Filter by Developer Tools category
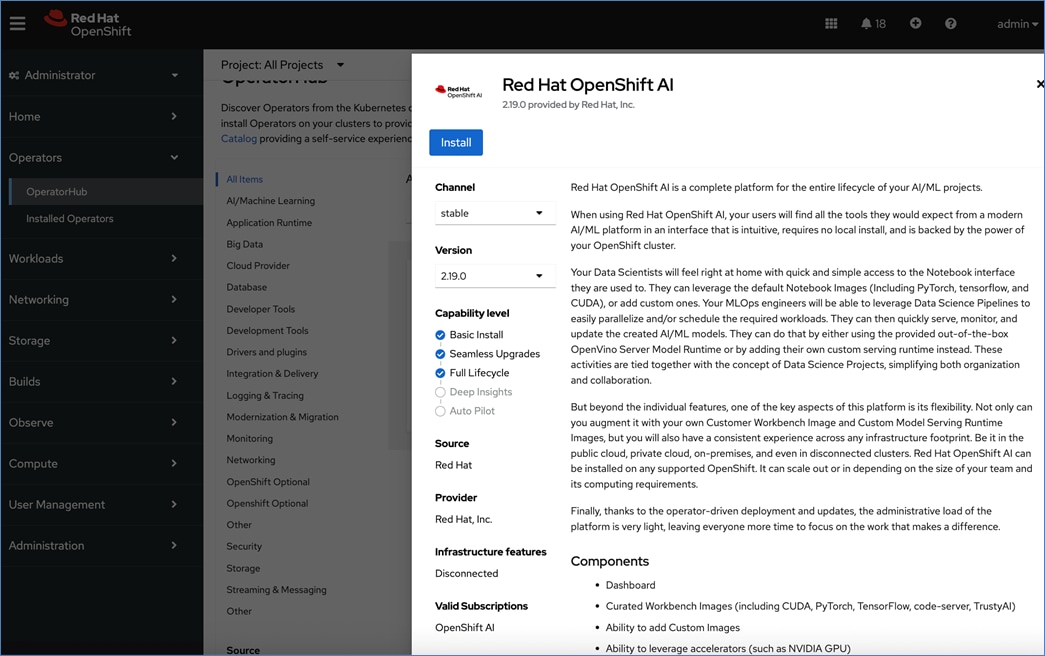 (x=261, y=309)
